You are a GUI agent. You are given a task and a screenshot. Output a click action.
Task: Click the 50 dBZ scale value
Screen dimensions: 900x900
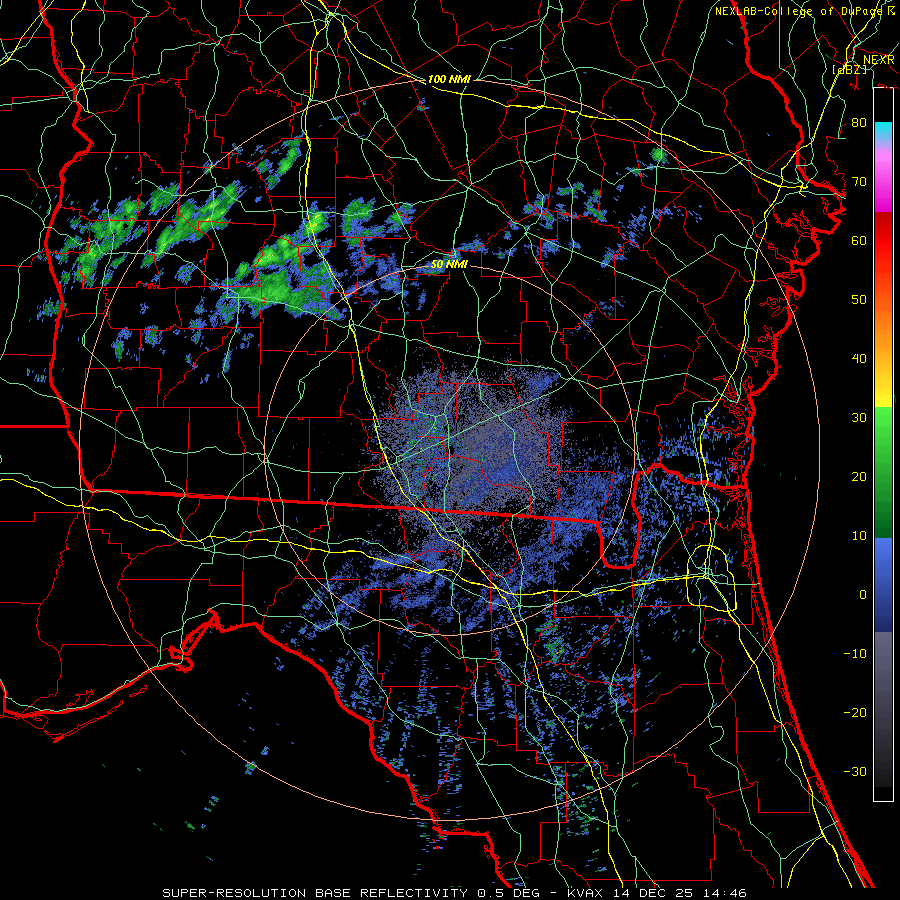859,300
